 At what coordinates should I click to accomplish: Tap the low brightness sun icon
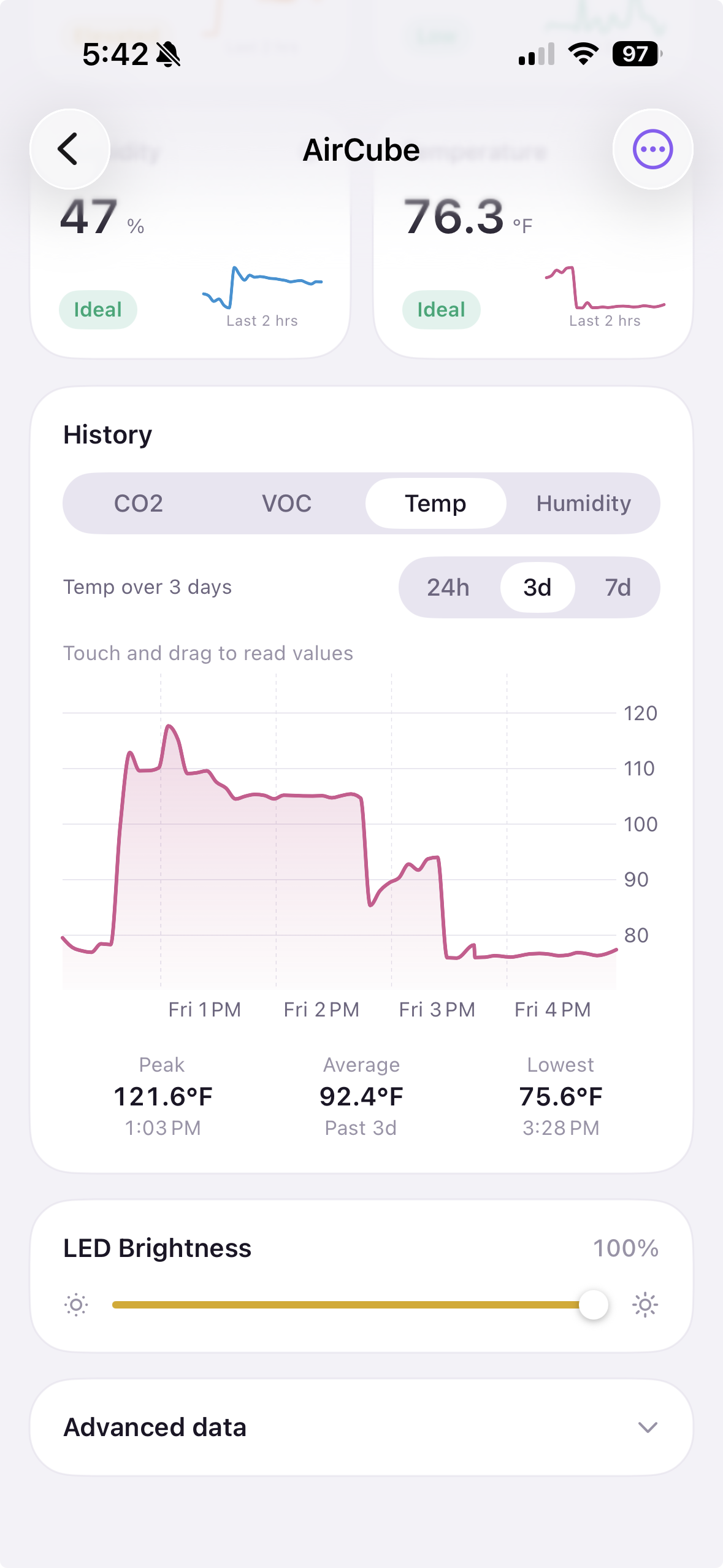(77, 1305)
